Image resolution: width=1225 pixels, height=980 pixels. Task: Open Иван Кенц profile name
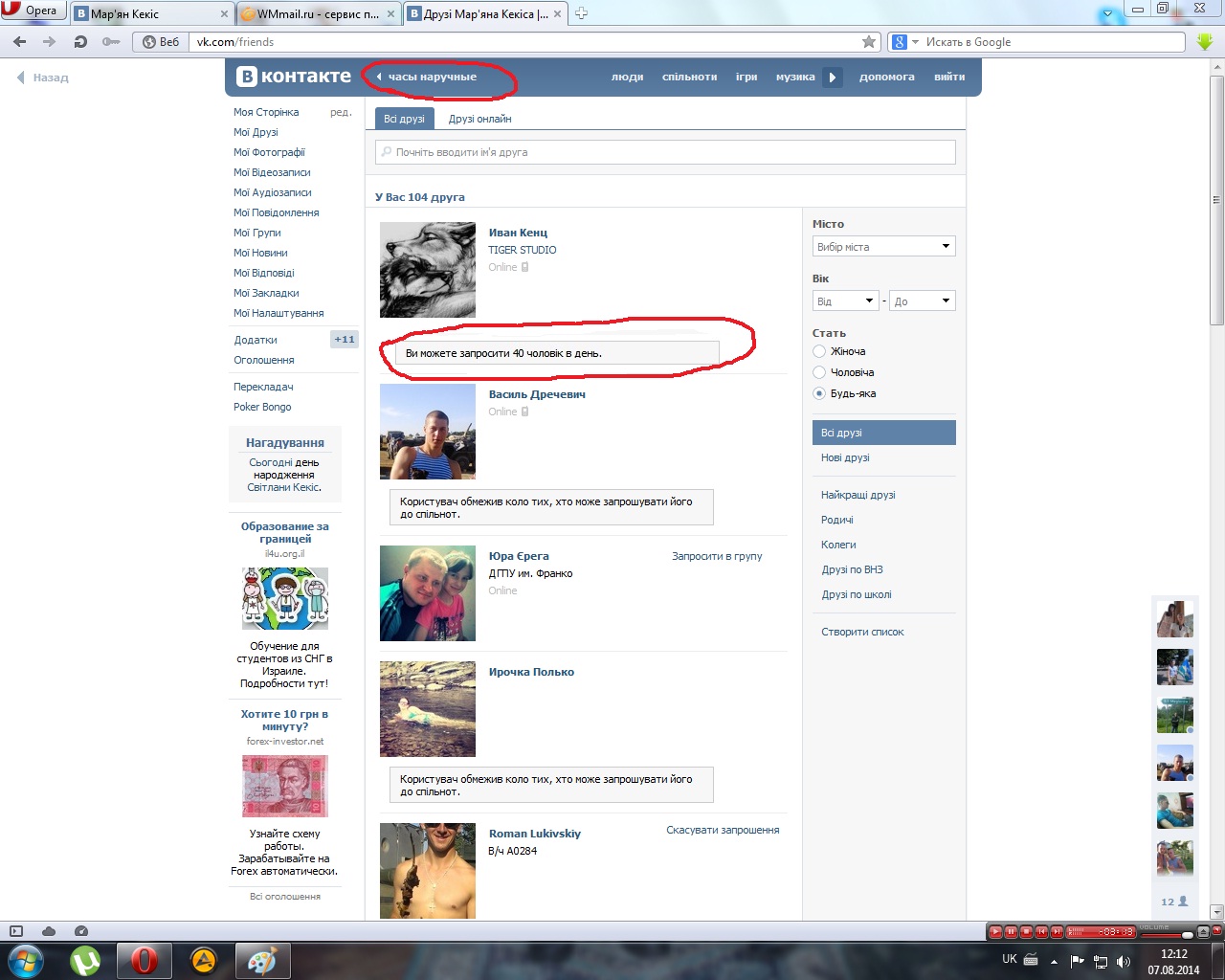click(518, 233)
